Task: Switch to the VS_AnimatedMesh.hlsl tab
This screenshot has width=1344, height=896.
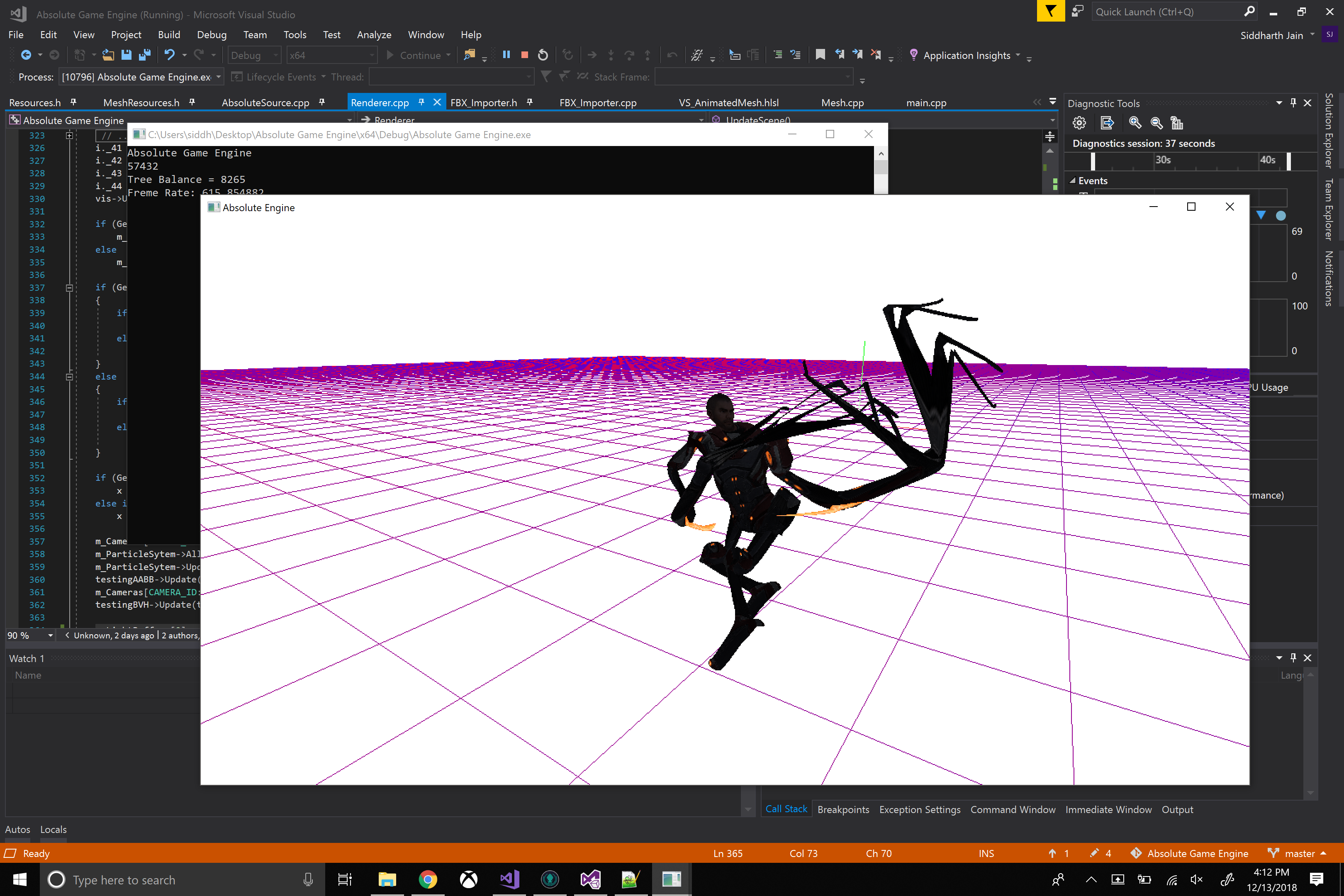Action: 728,103
